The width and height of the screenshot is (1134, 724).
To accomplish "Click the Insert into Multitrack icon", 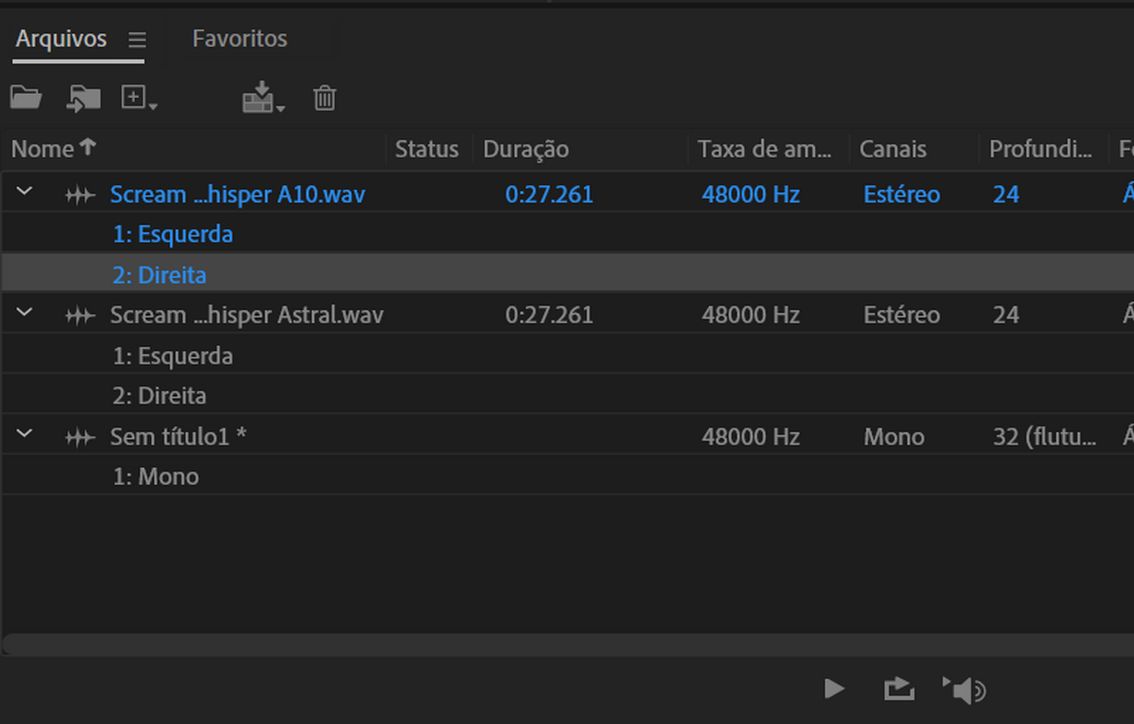I will click(263, 98).
